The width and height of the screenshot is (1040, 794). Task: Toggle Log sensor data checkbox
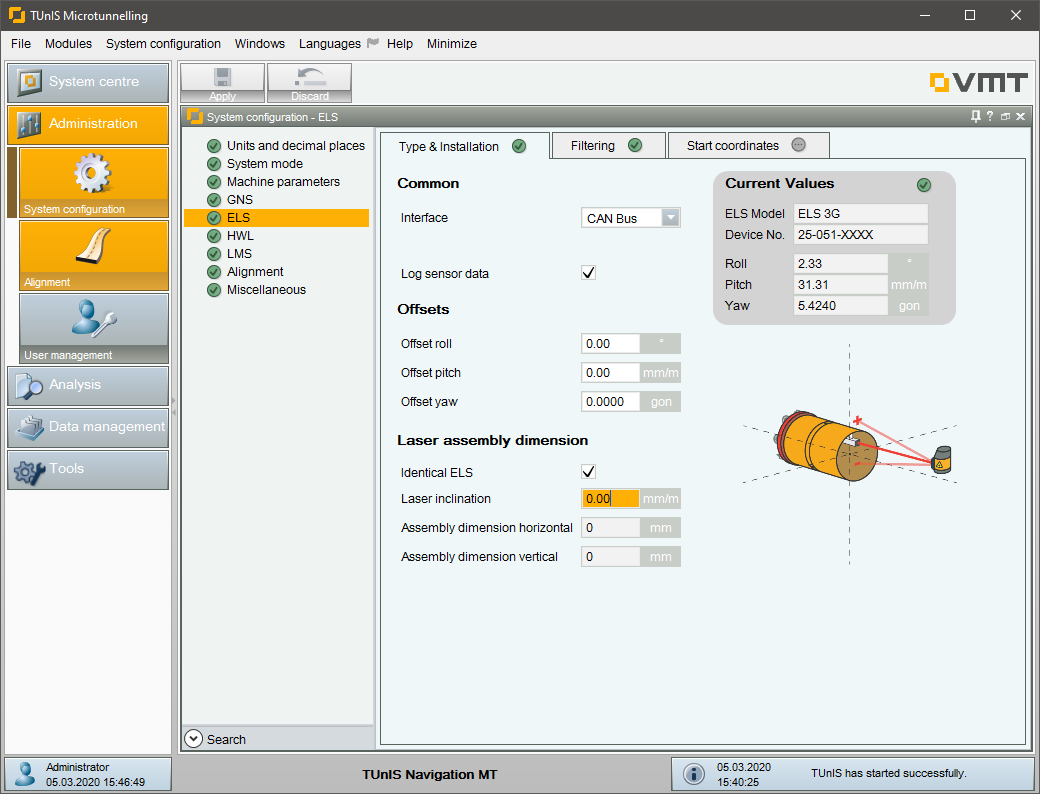point(588,273)
